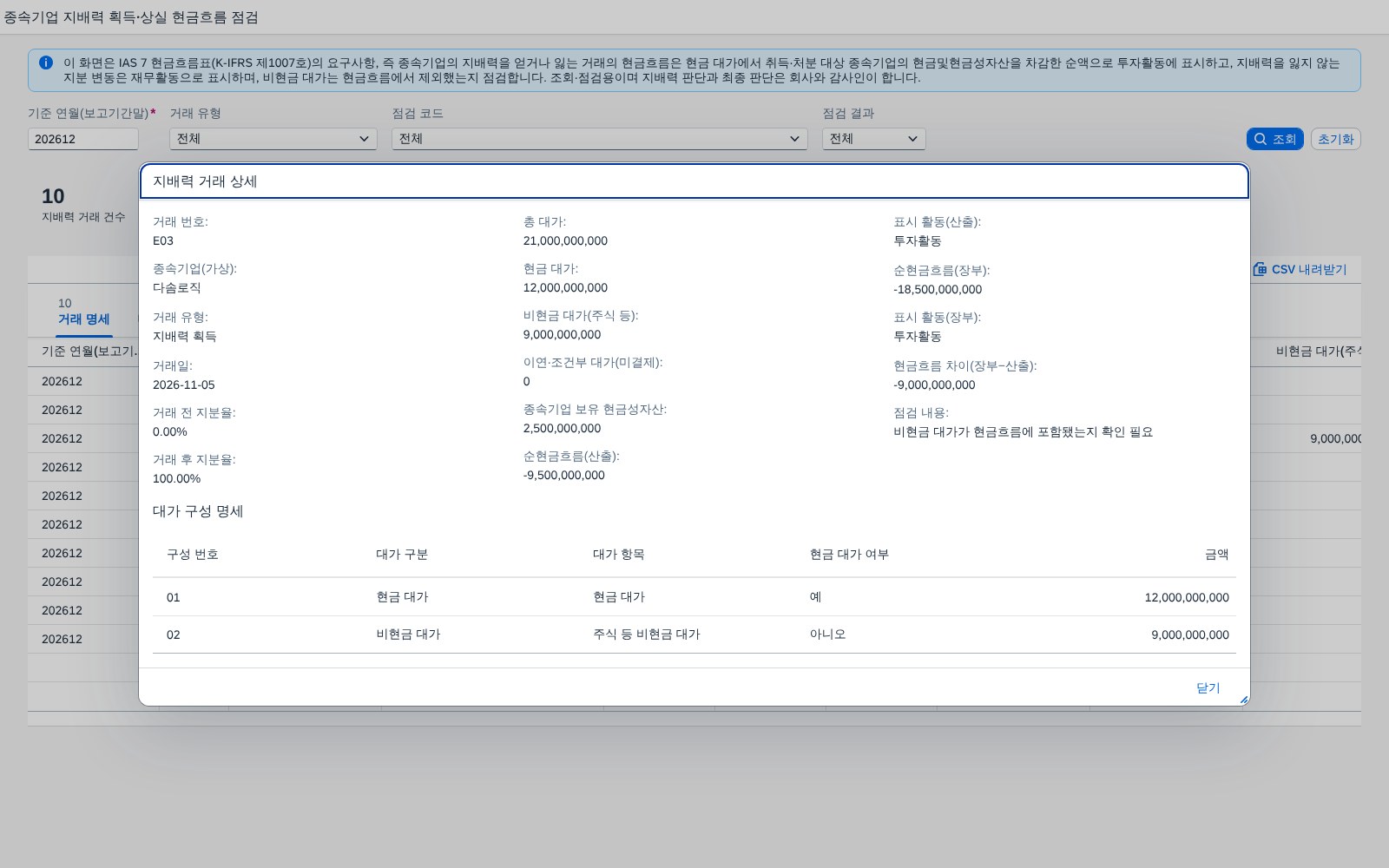Click the info icon in the message strip
This screenshot has height=868, width=1389.
click(x=46, y=62)
